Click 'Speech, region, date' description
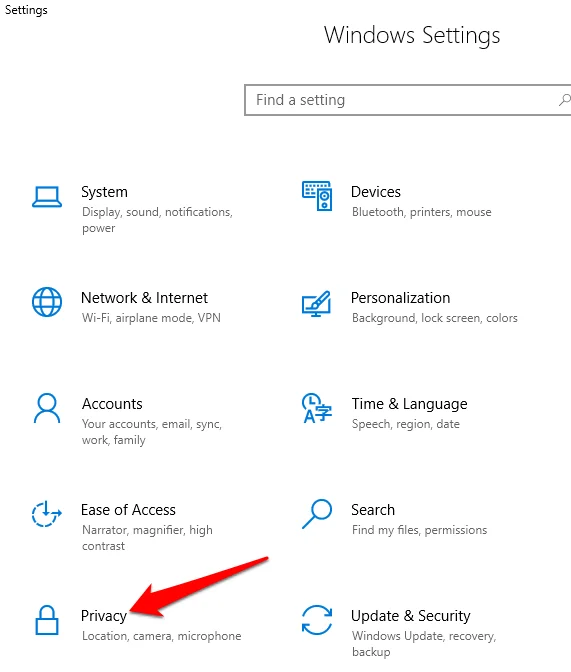571x672 pixels. click(406, 424)
